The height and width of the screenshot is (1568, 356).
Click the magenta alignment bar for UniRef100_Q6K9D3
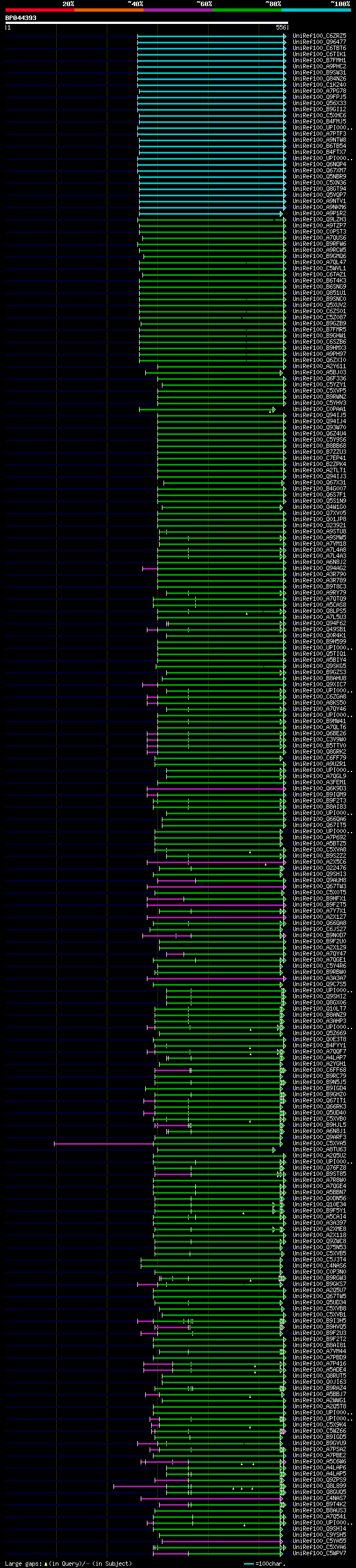tap(216, 789)
